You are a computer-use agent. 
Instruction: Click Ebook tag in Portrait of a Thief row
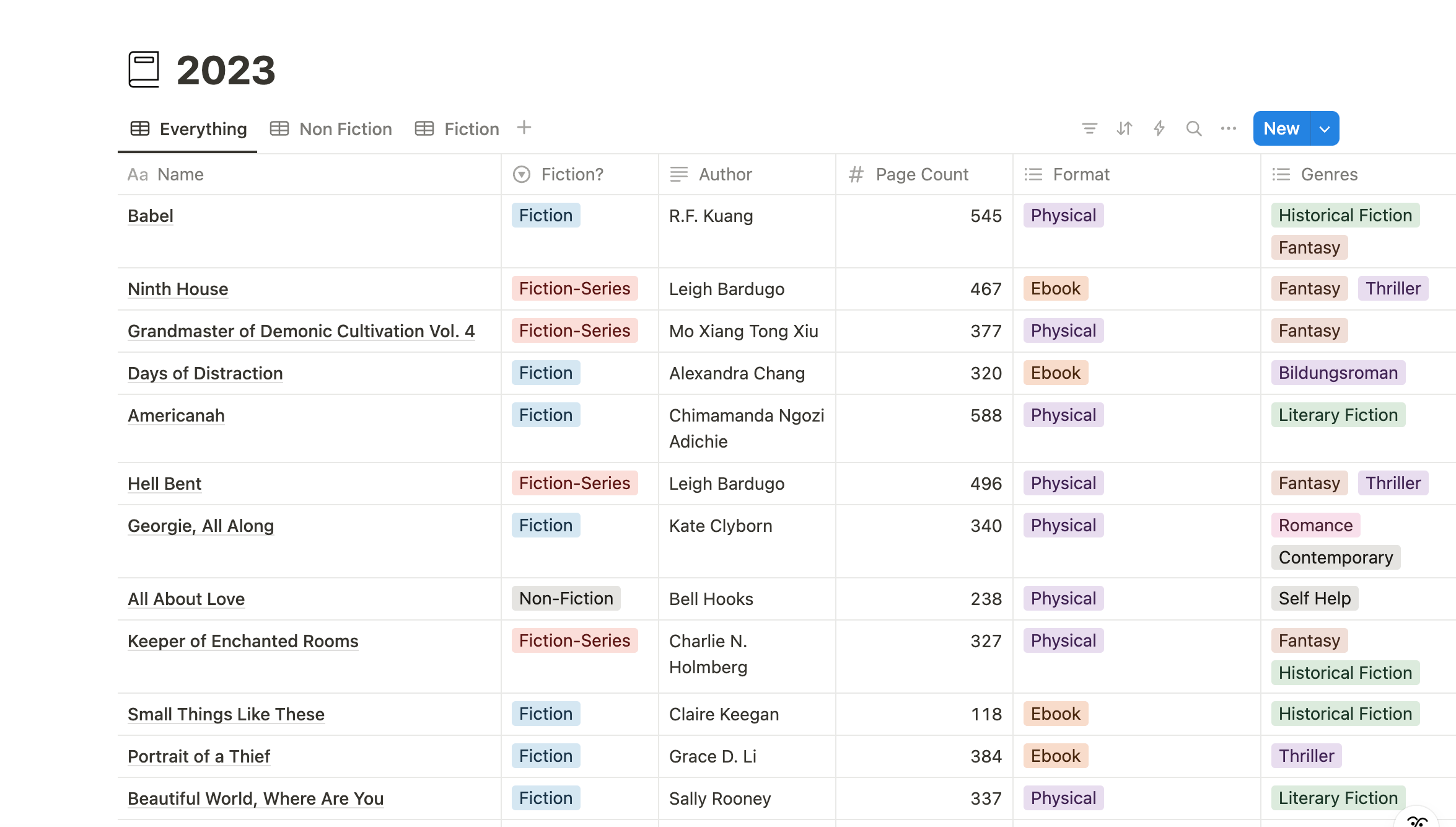[1055, 756]
